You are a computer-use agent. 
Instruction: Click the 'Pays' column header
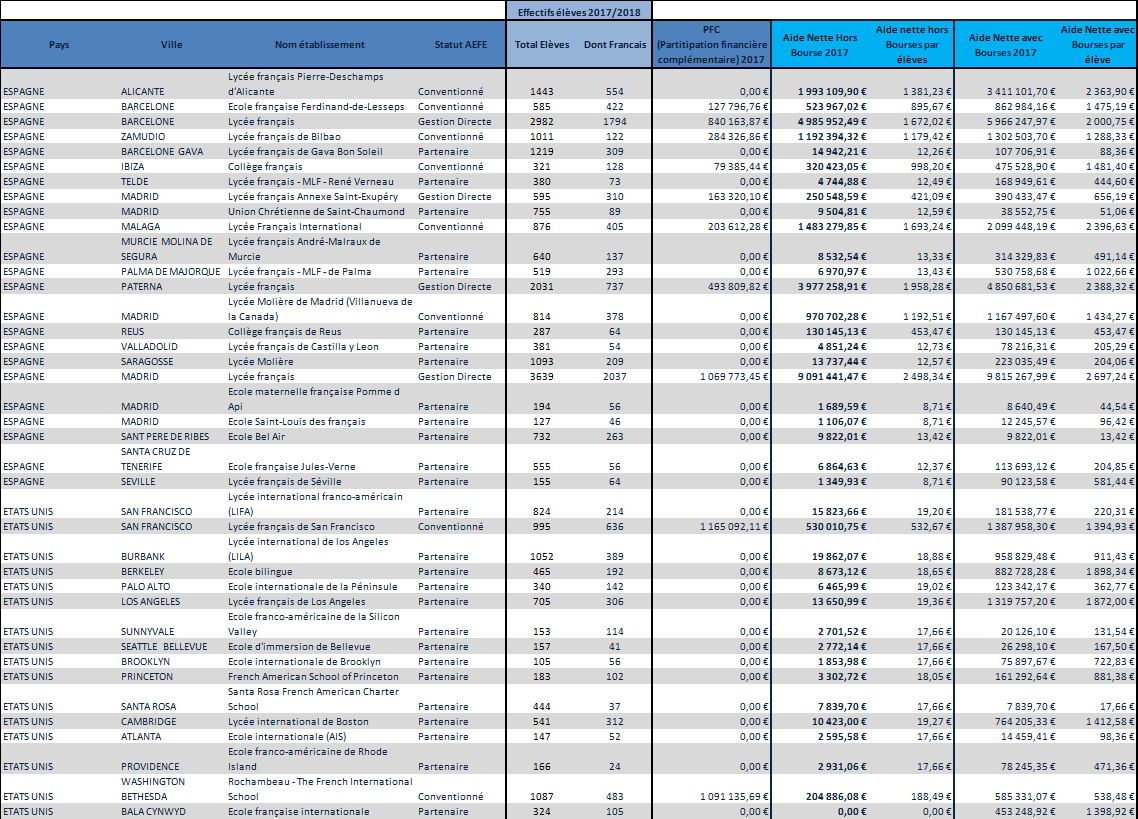tap(59, 44)
